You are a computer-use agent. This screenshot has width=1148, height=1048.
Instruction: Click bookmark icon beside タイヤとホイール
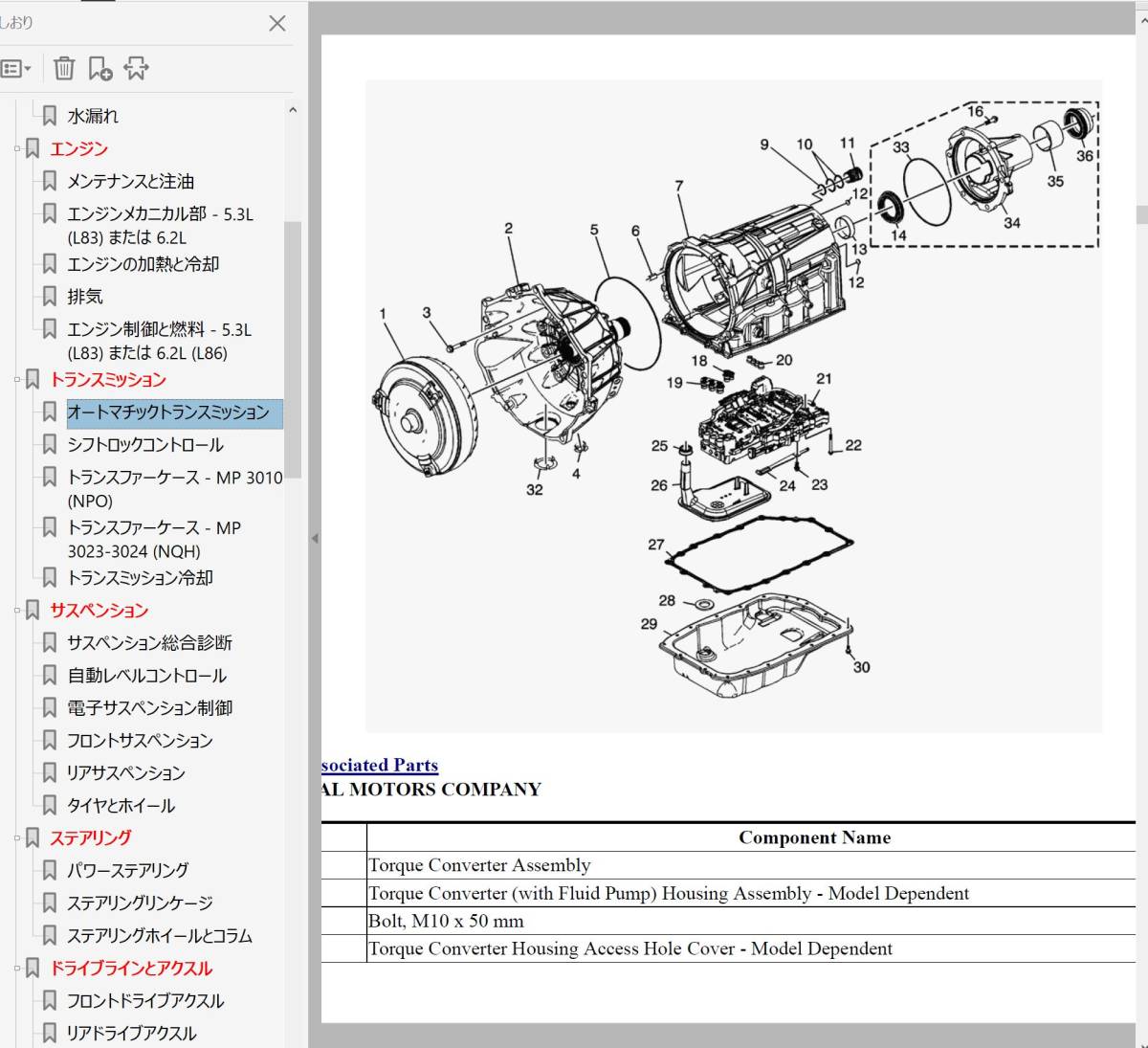50,806
